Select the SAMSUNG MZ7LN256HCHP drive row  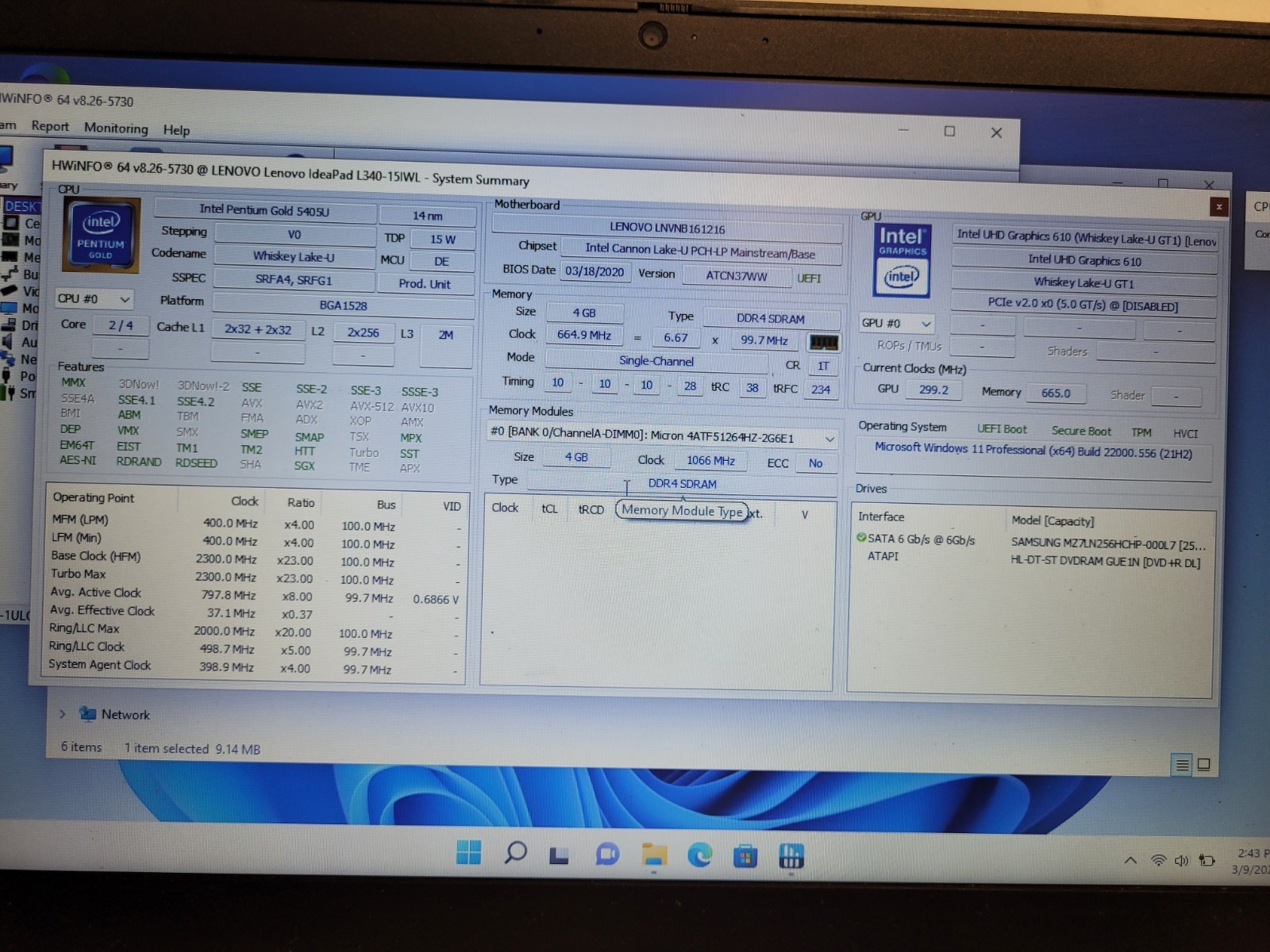point(1032,541)
